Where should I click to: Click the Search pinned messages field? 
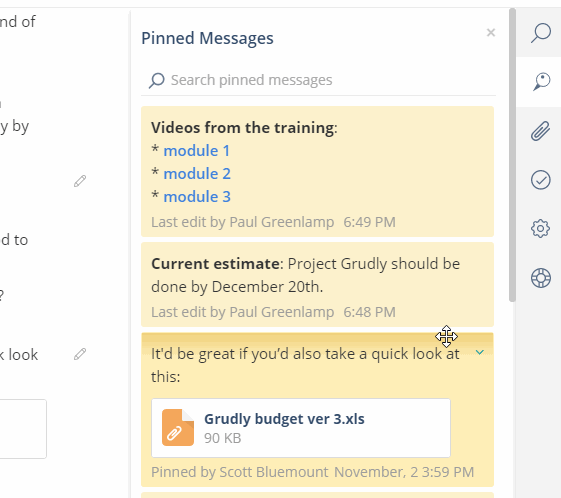(x=318, y=80)
